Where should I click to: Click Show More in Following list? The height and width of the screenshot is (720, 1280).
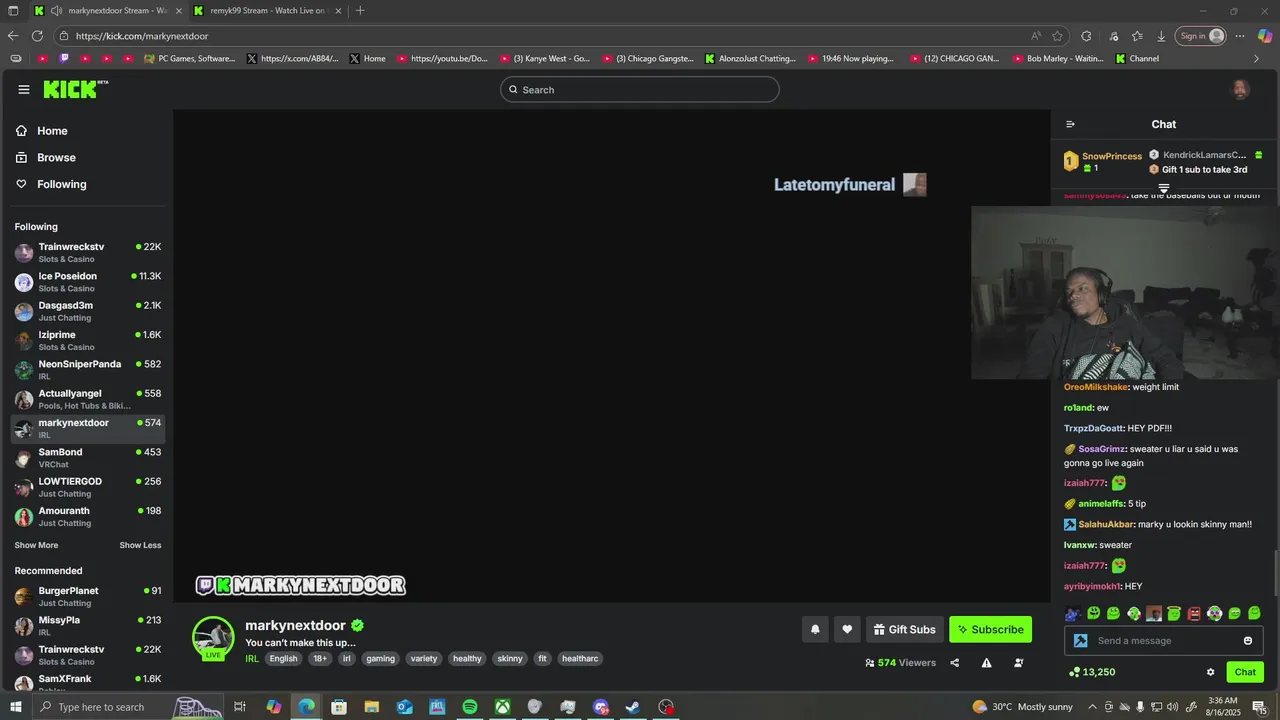[x=36, y=545]
